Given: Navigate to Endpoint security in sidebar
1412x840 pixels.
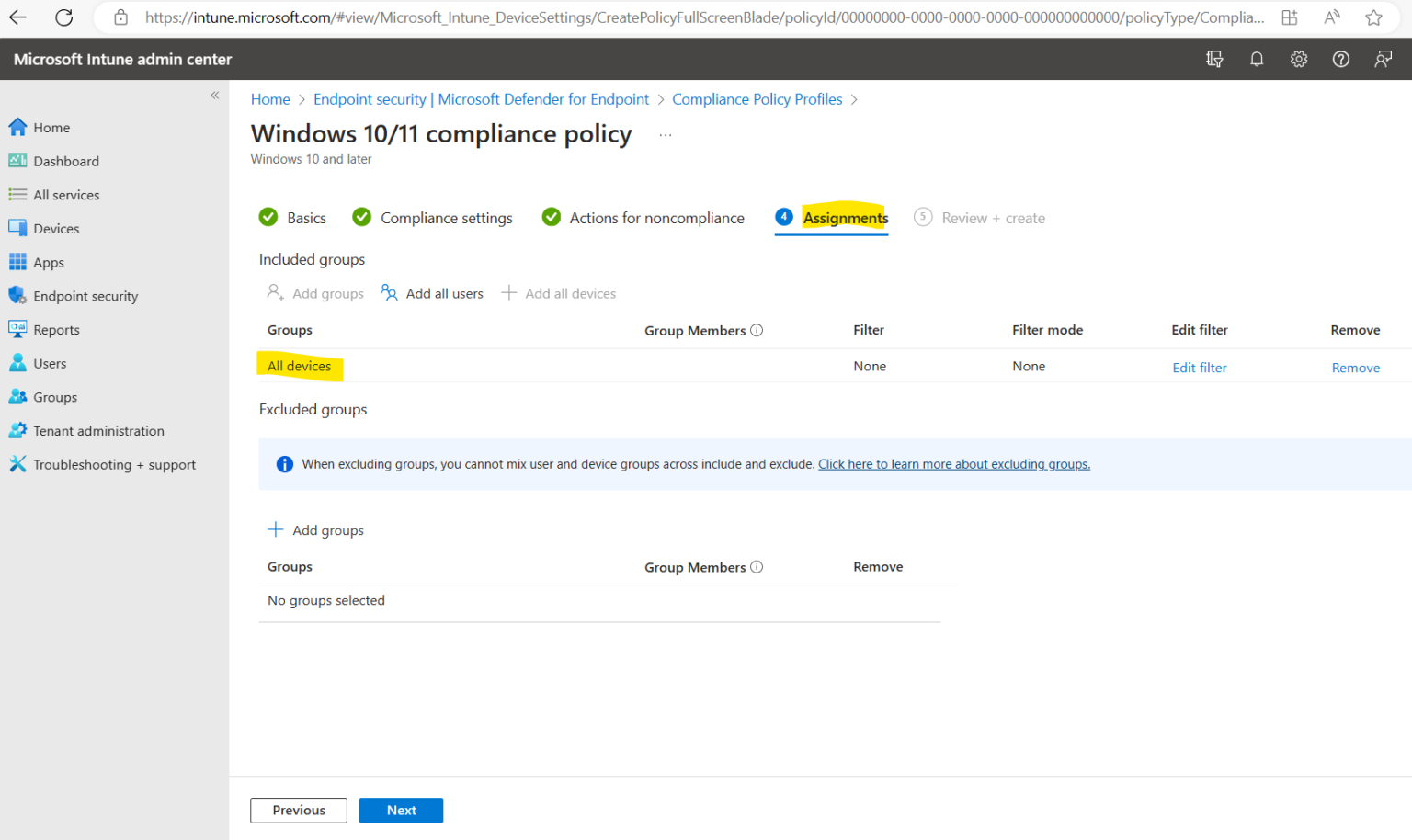Looking at the screenshot, I should [84, 295].
